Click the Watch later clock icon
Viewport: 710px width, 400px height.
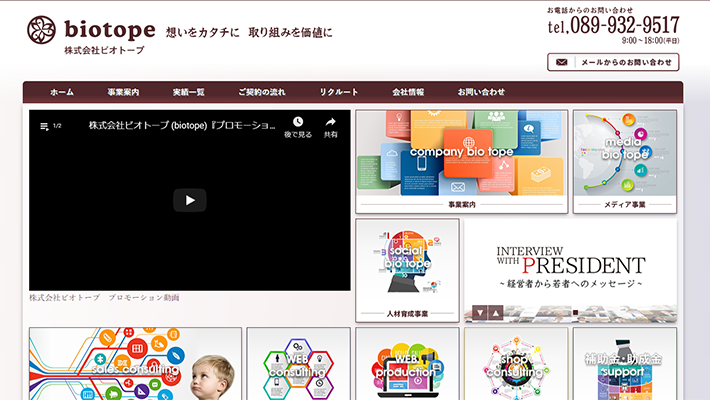point(297,121)
